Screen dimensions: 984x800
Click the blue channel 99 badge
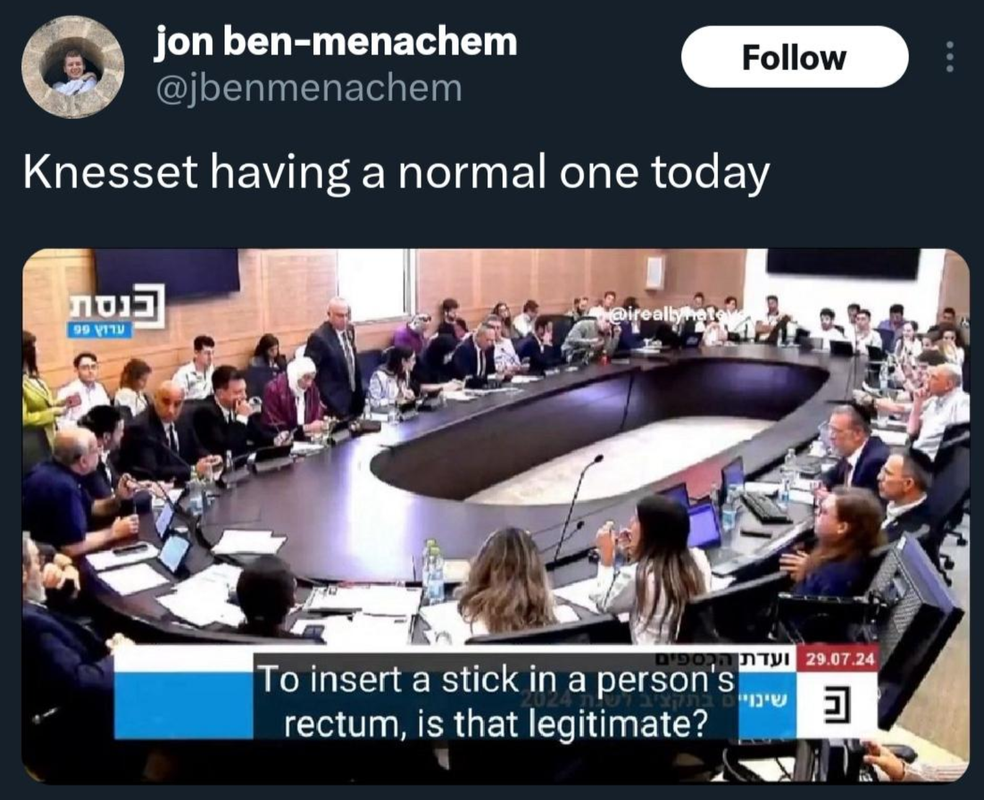click(100, 329)
